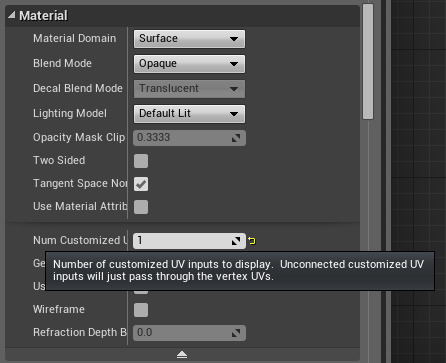This screenshot has height=363, width=446.
Task: Click the Decal Blend Mode label
Action: [78, 88]
